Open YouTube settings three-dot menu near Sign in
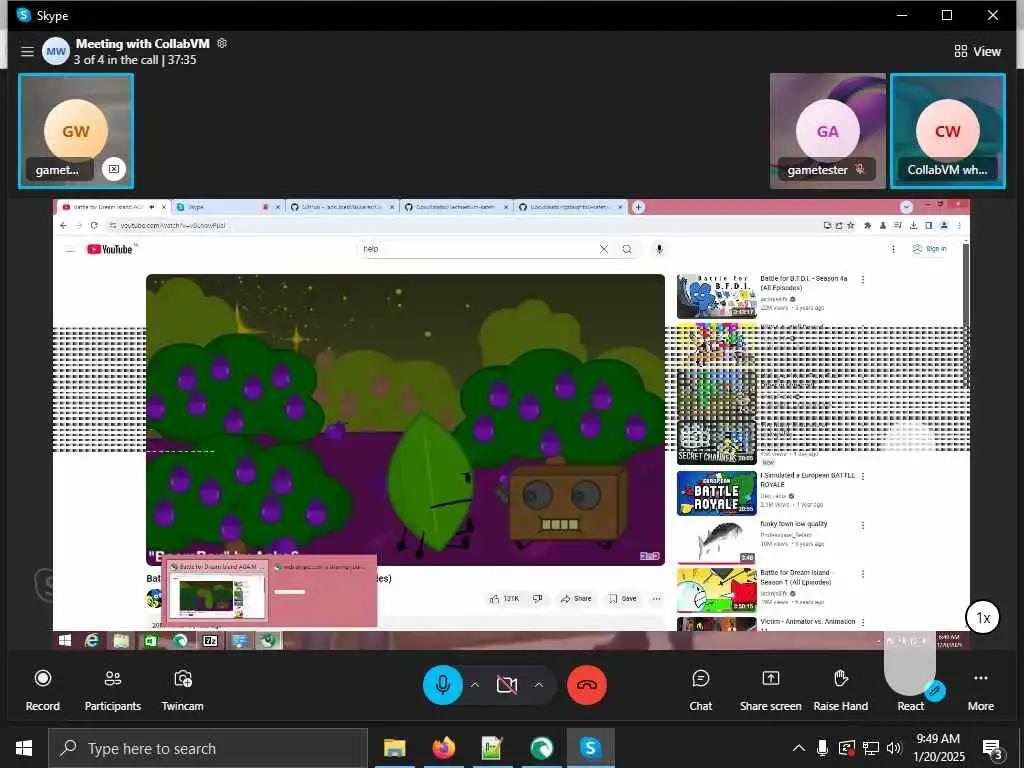 tap(893, 249)
